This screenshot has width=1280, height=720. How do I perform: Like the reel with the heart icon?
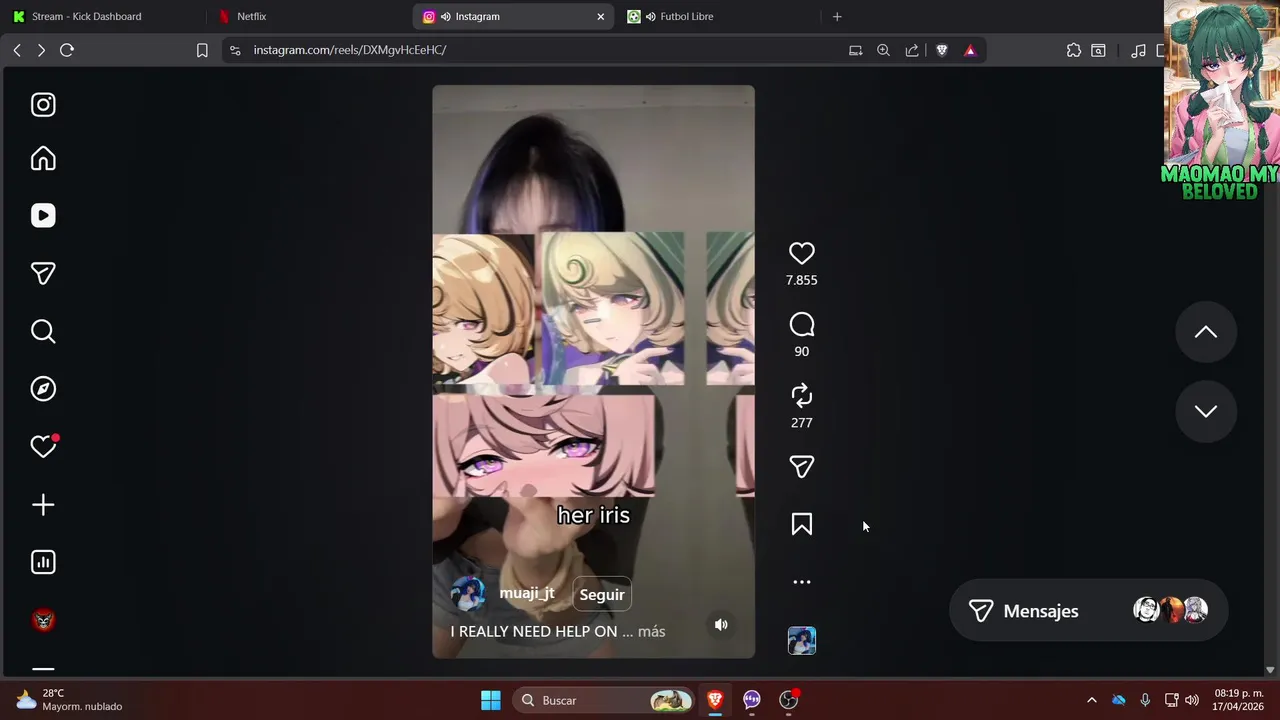[802, 253]
